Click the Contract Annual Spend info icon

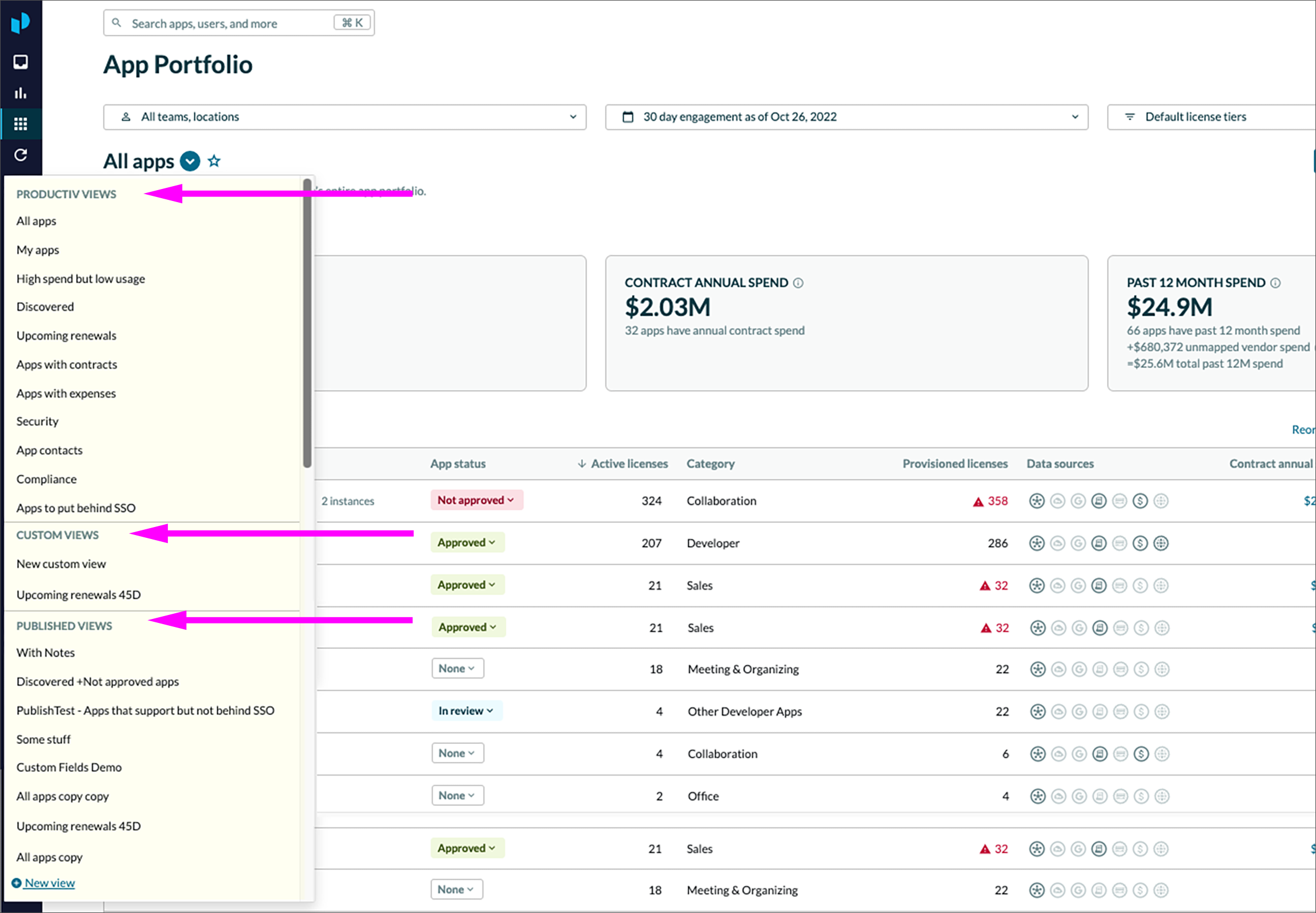point(799,282)
